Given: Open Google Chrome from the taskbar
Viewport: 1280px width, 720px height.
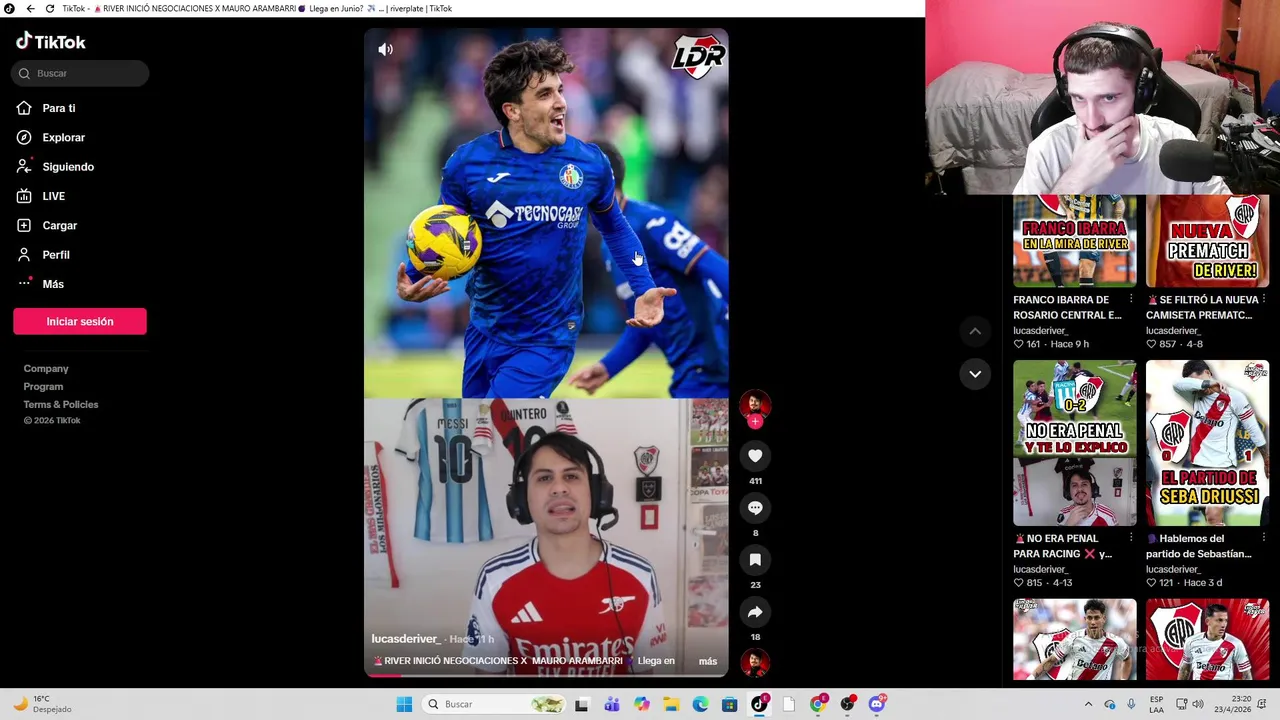Looking at the screenshot, I should click(x=818, y=704).
